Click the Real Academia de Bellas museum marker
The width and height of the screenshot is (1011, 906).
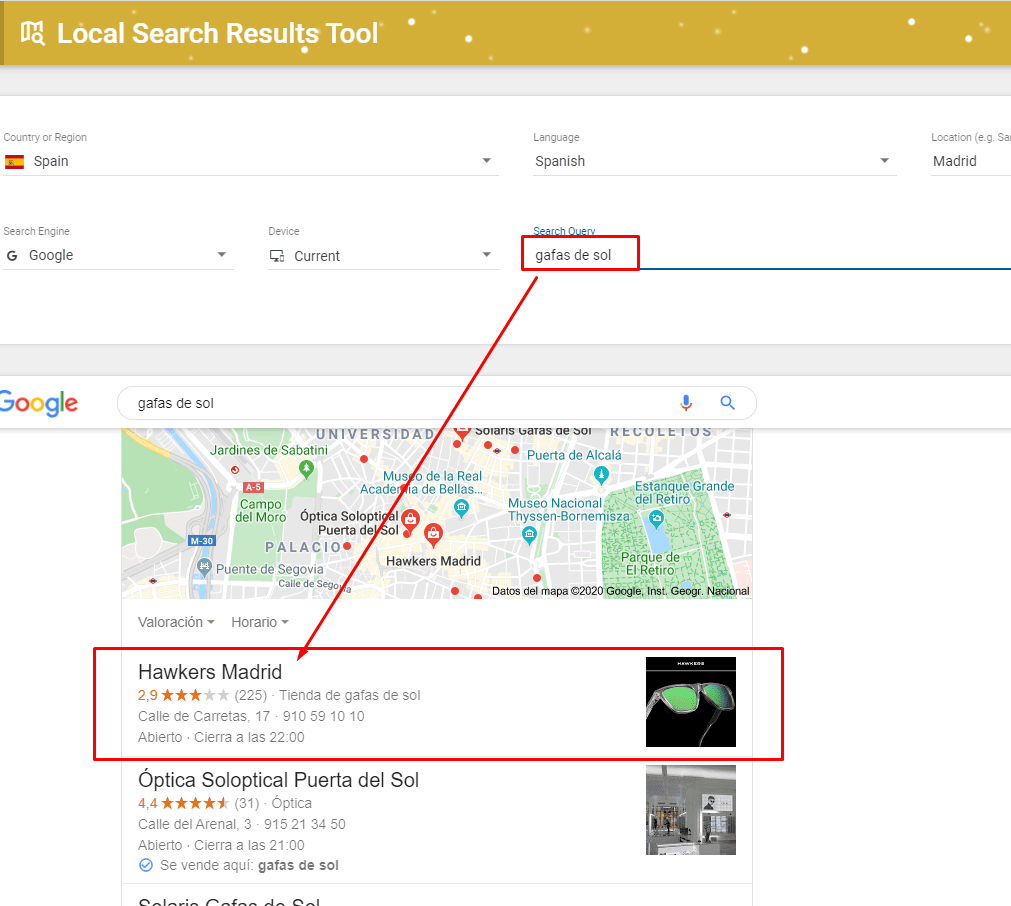[x=461, y=508]
